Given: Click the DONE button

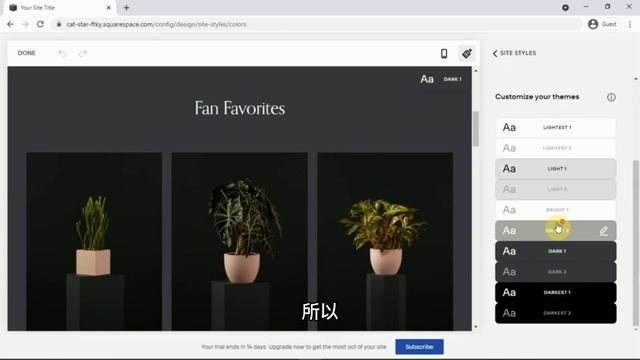Looking at the screenshot, I should tap(27, 53).
